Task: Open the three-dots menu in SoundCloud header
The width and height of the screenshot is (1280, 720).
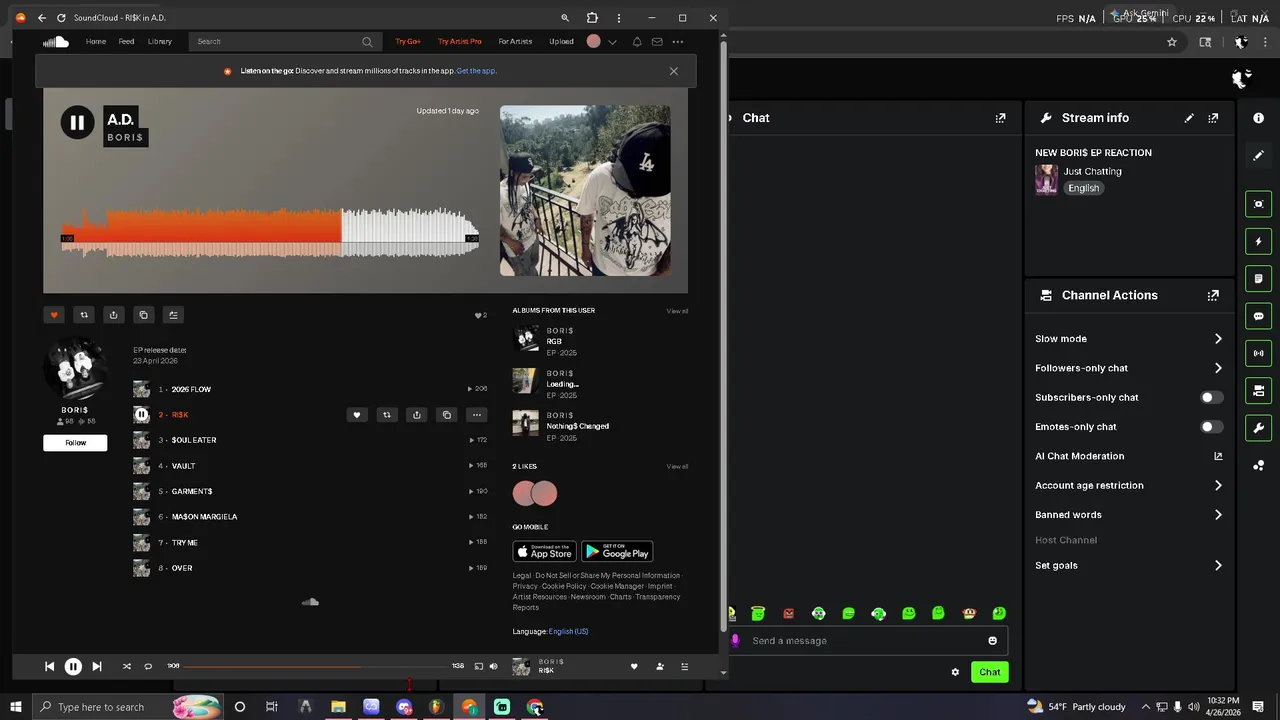Action: point(678,42)
